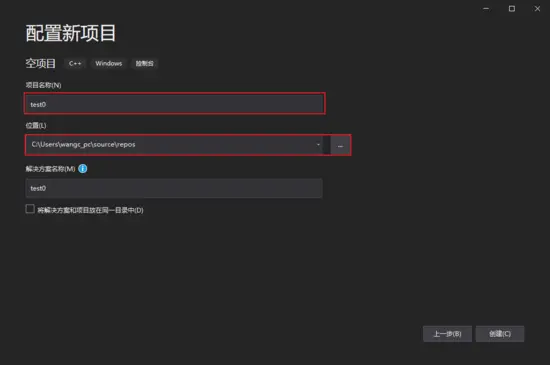Click the 项目名称(N) label
The image size is (550, 365).
(43, 85)
